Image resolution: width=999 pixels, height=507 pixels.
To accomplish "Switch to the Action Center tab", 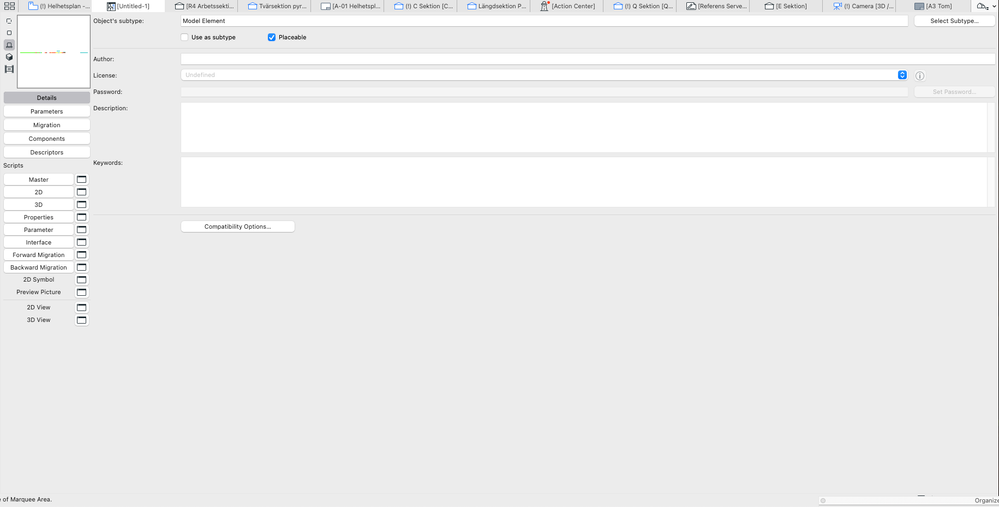I will [x=569, y=6].
